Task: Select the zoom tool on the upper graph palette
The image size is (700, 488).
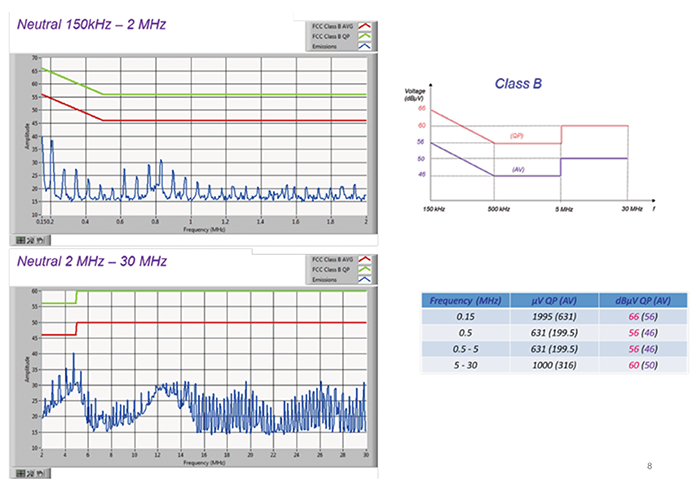Action: click(x=32, y=240)
